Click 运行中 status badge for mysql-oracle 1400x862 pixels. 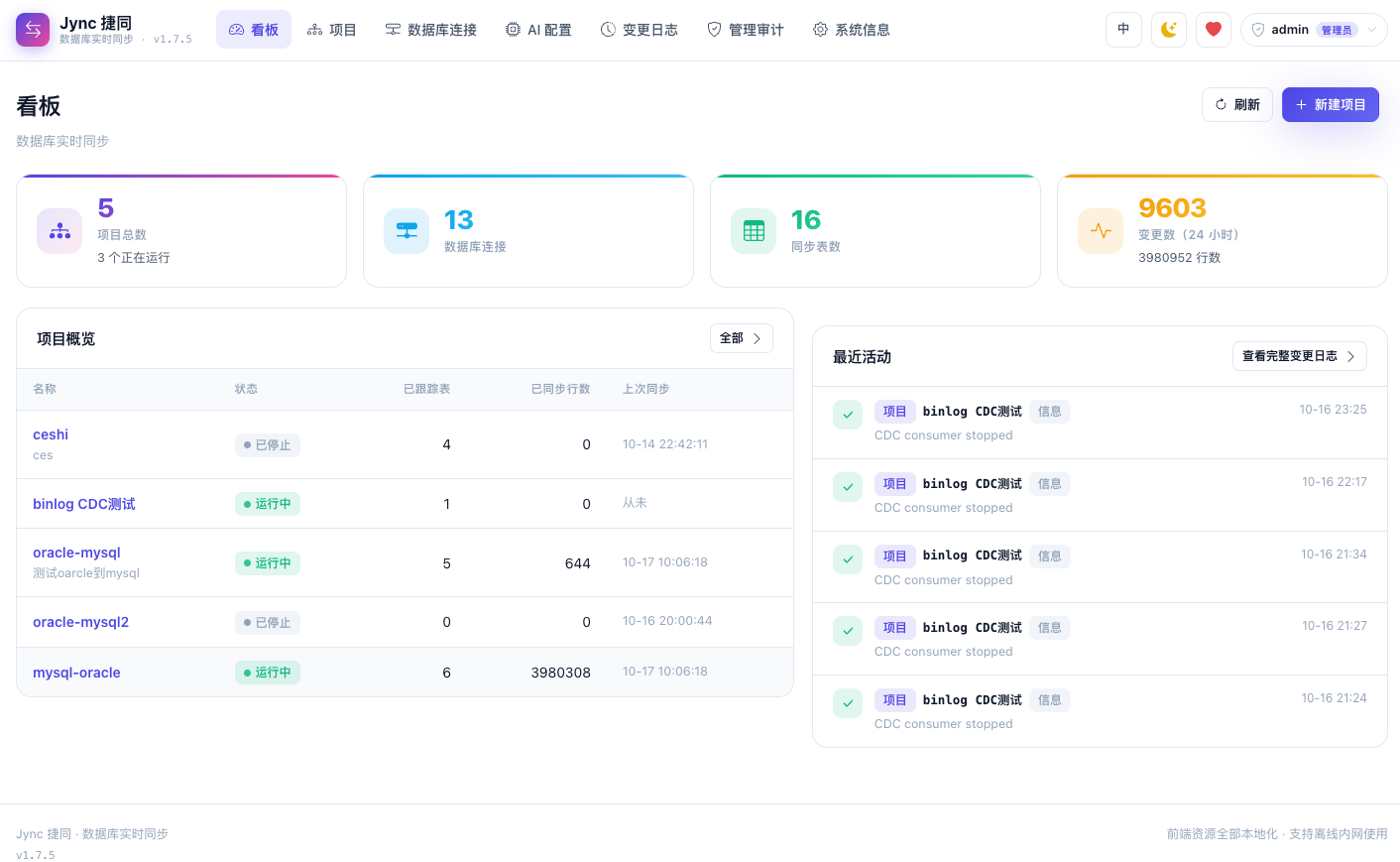[x=268, y=673]
